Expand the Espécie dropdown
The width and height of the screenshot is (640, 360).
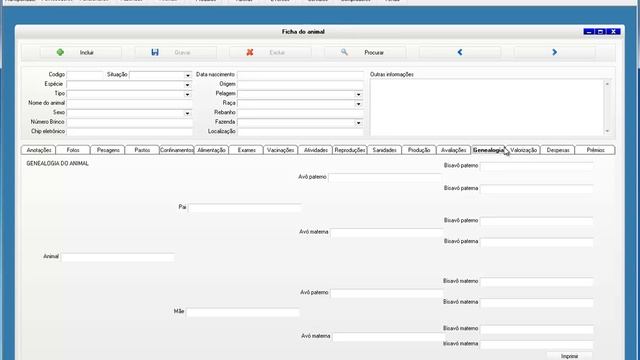point(187,85)
